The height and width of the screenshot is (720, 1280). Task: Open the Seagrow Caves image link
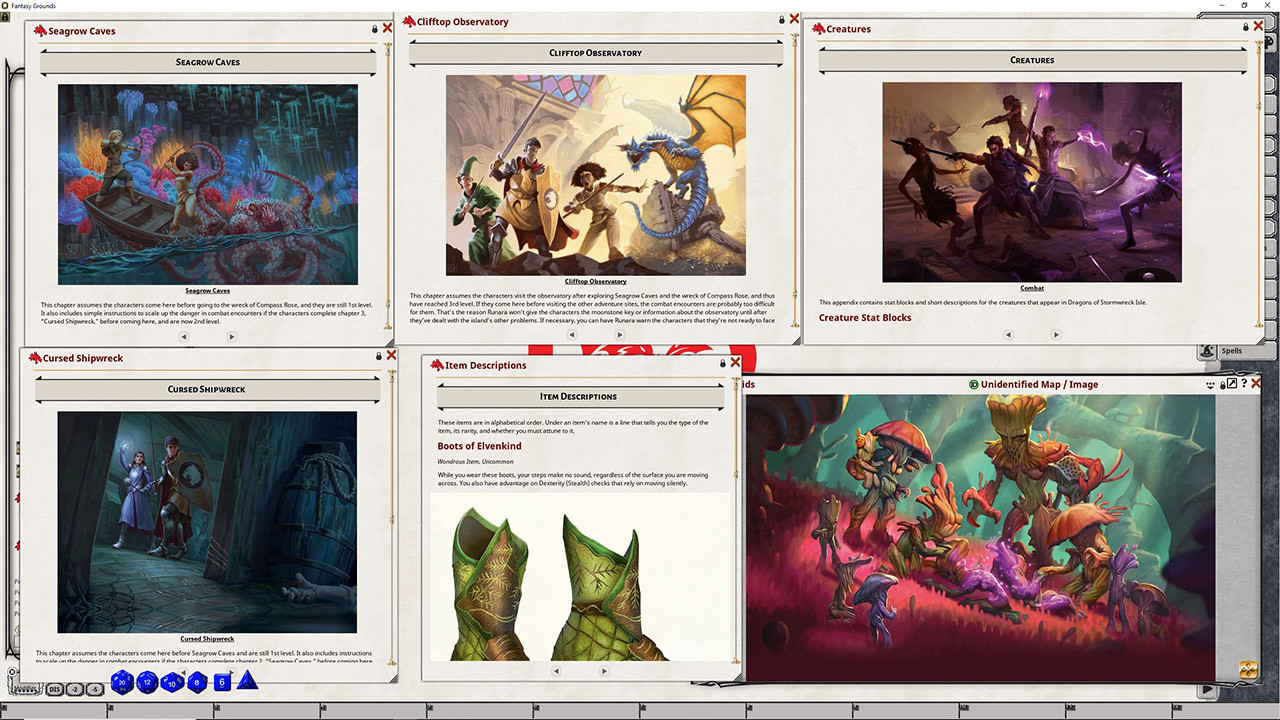207,291
